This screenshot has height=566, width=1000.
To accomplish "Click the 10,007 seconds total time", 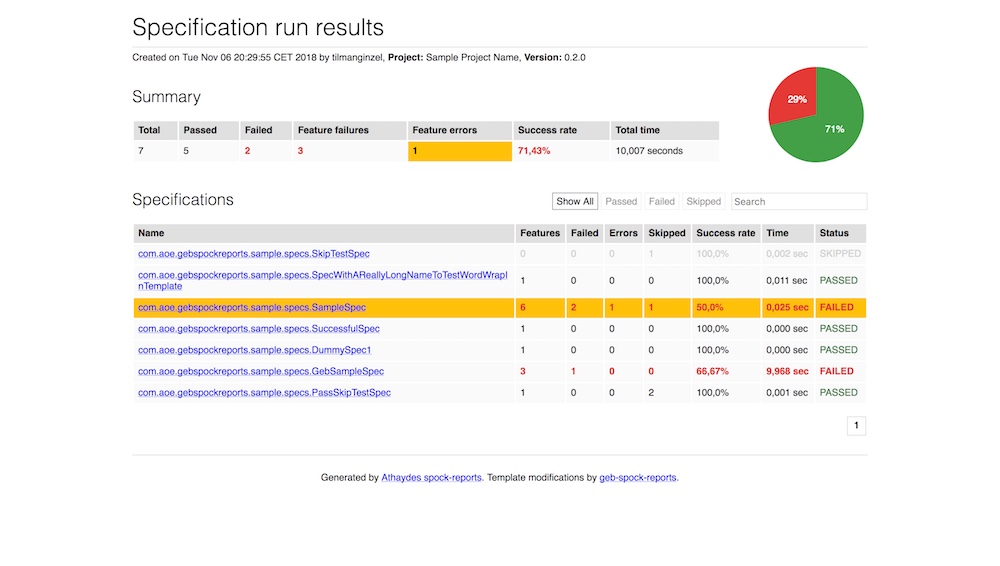I will click(649, 151).
